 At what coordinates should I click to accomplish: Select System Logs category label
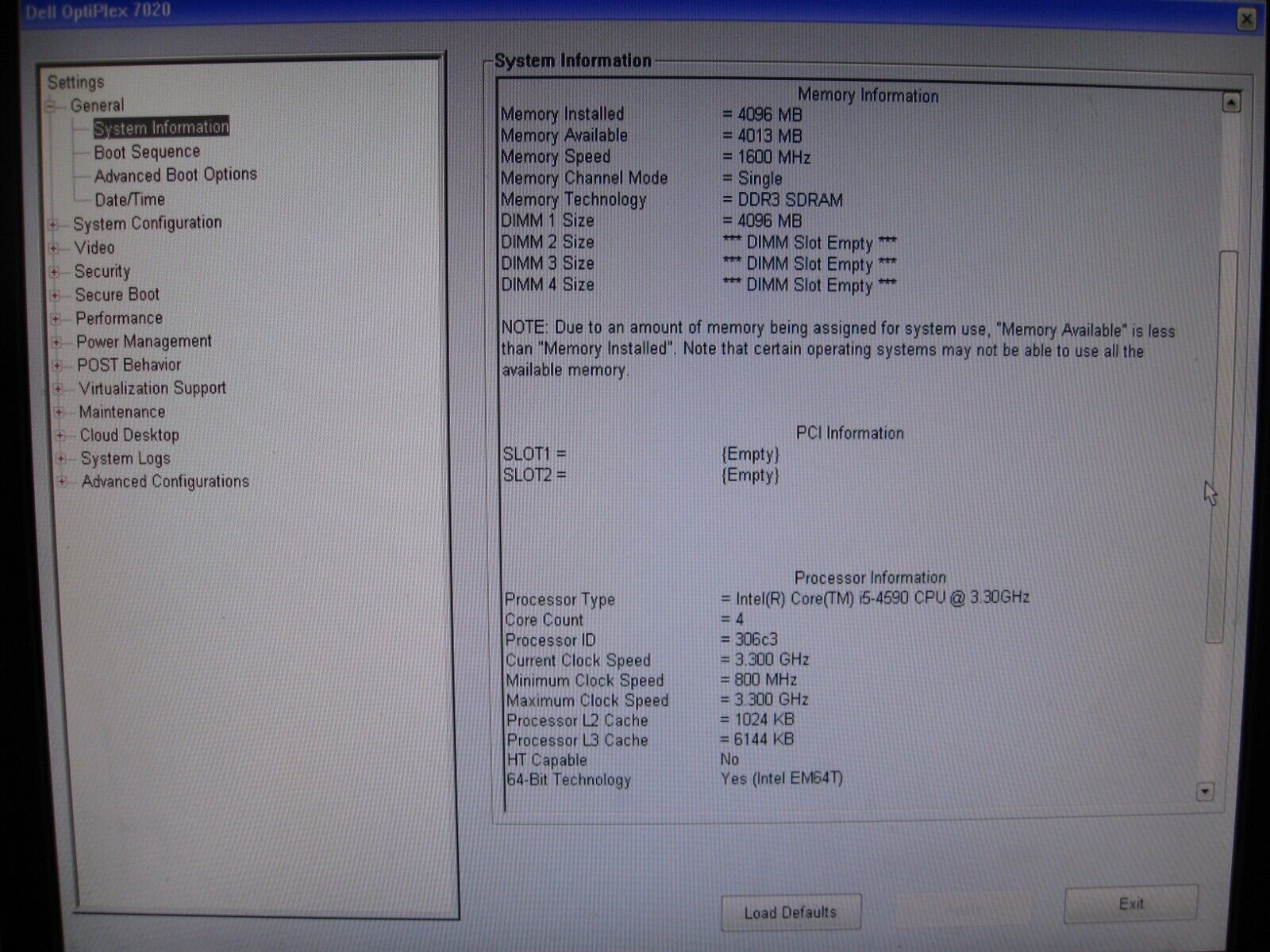point(125,459)
